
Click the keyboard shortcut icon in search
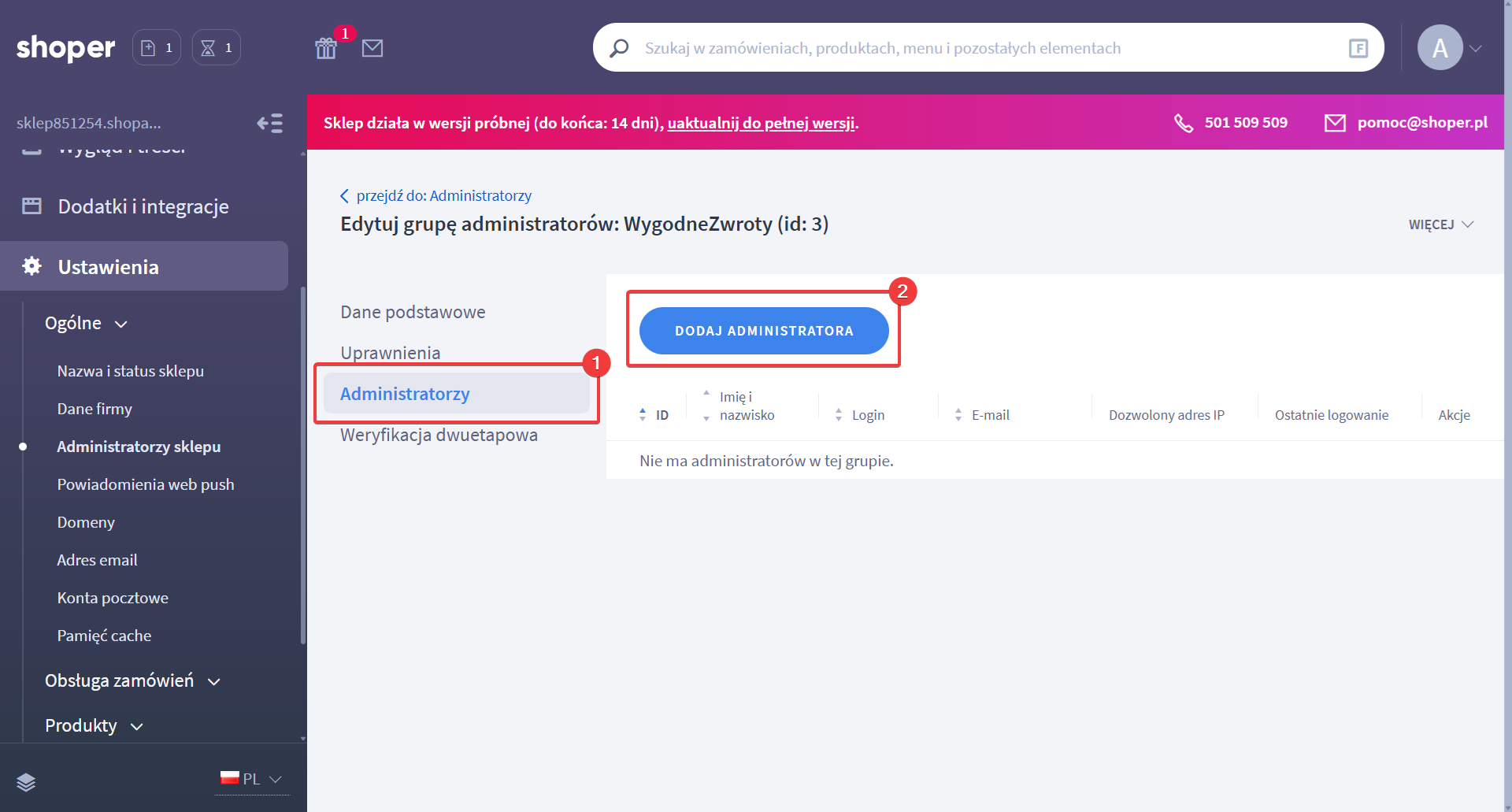pyautogui.click(x=1358, y=48)
